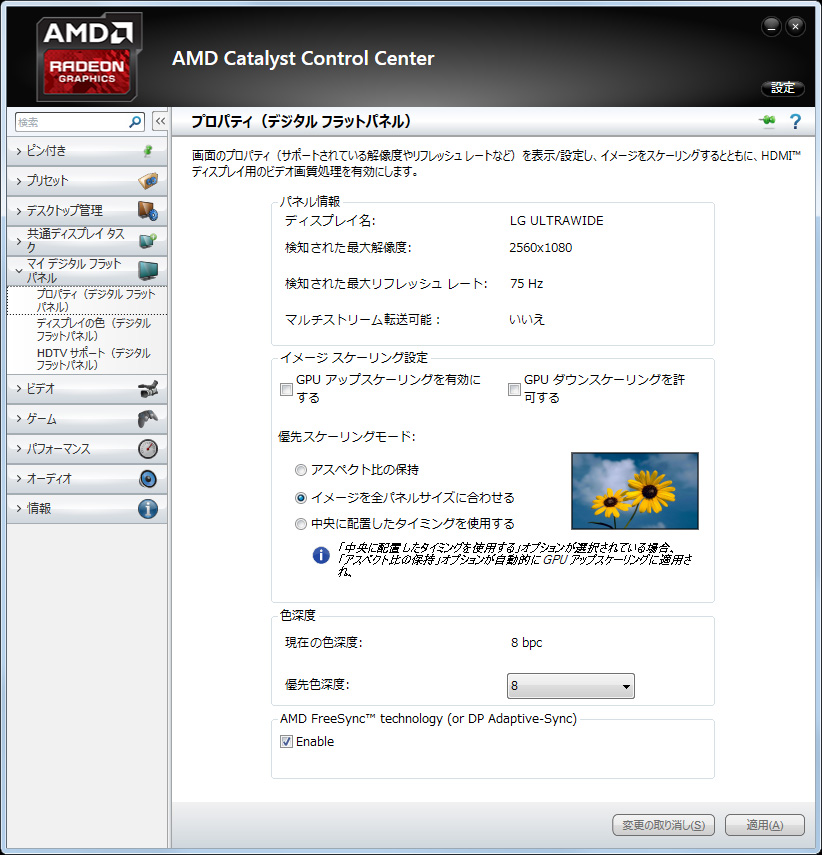Expand the デスクトップ管理 section
This screenshot has width=822, height=855.
tap(87, 210)
